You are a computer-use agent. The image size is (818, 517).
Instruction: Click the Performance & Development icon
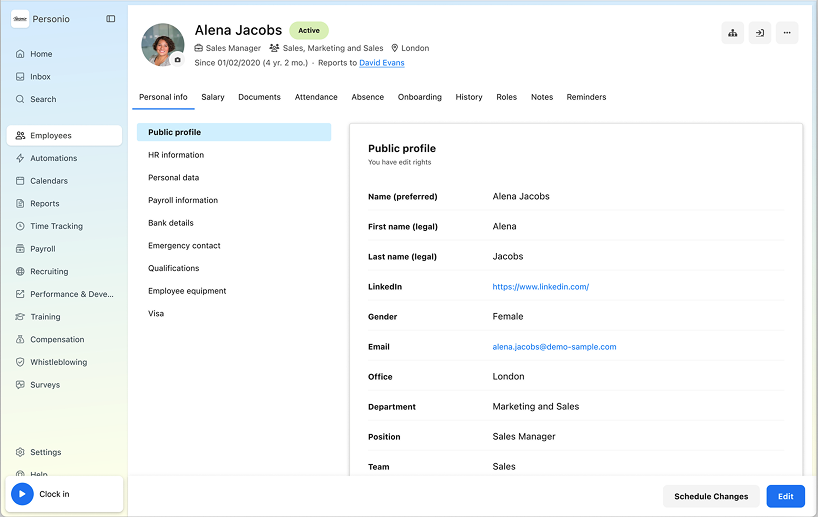point(20,294)
